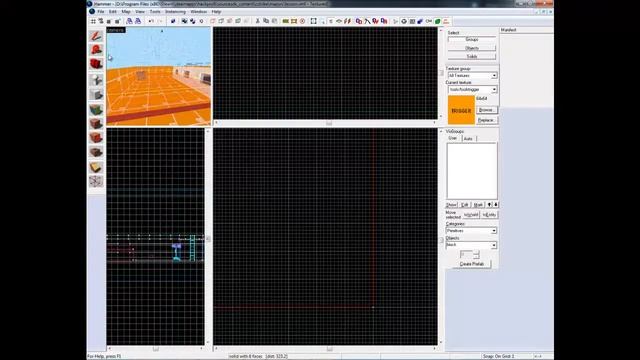Switch to the Auto VisGroups tab

(468, 139)
